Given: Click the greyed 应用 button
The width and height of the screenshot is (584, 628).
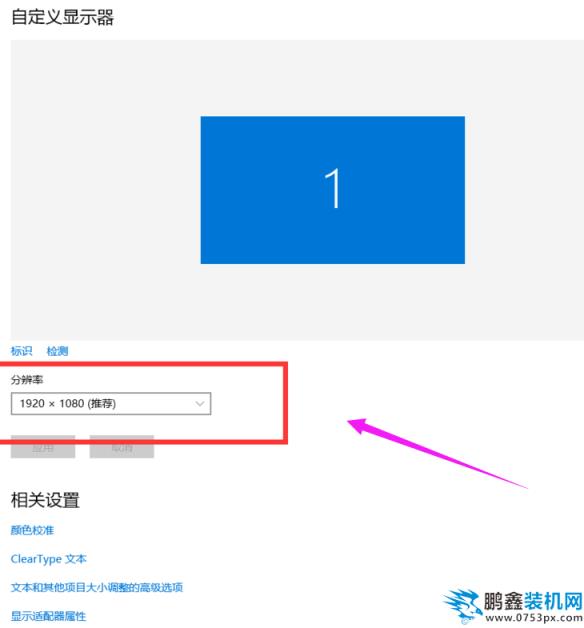Looking at the screenshot, I should click(43, 446).
